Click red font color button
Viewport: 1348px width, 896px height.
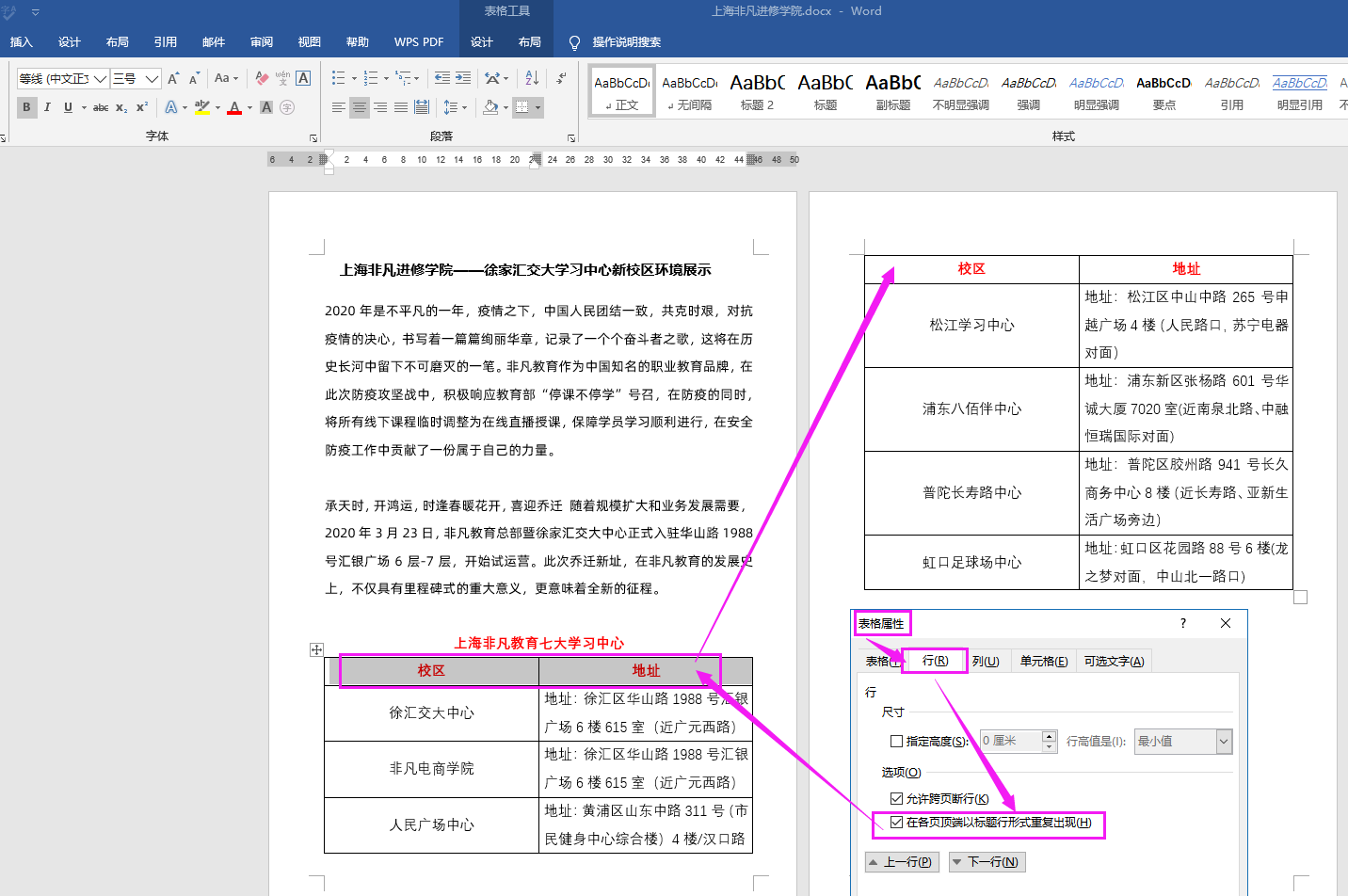pyautogui.click(x=234, y=107)
